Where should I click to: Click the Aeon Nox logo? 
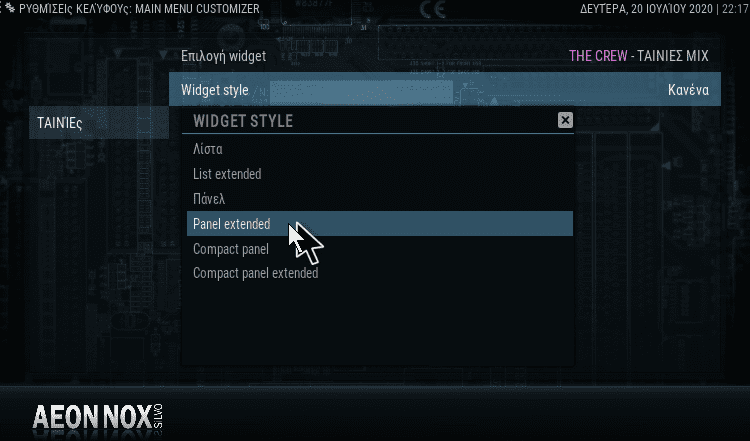pyautogui.click(x=92, y=417)
